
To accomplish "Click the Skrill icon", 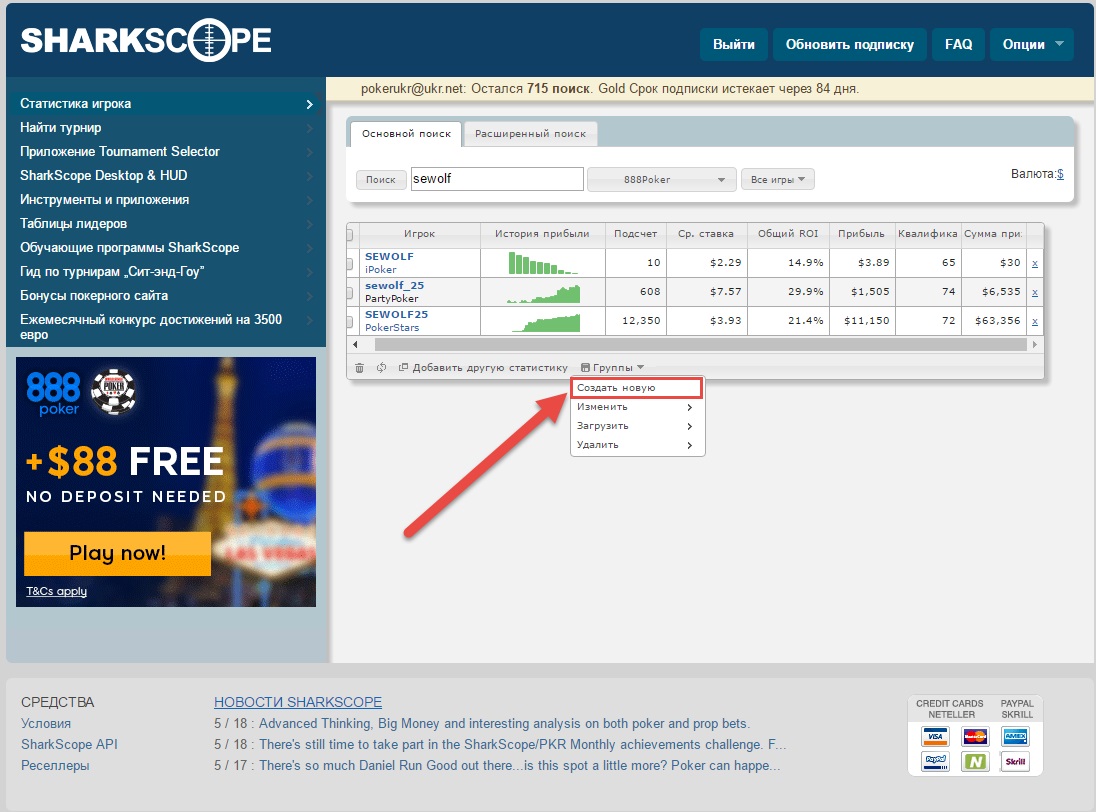I will point(1015,761).
